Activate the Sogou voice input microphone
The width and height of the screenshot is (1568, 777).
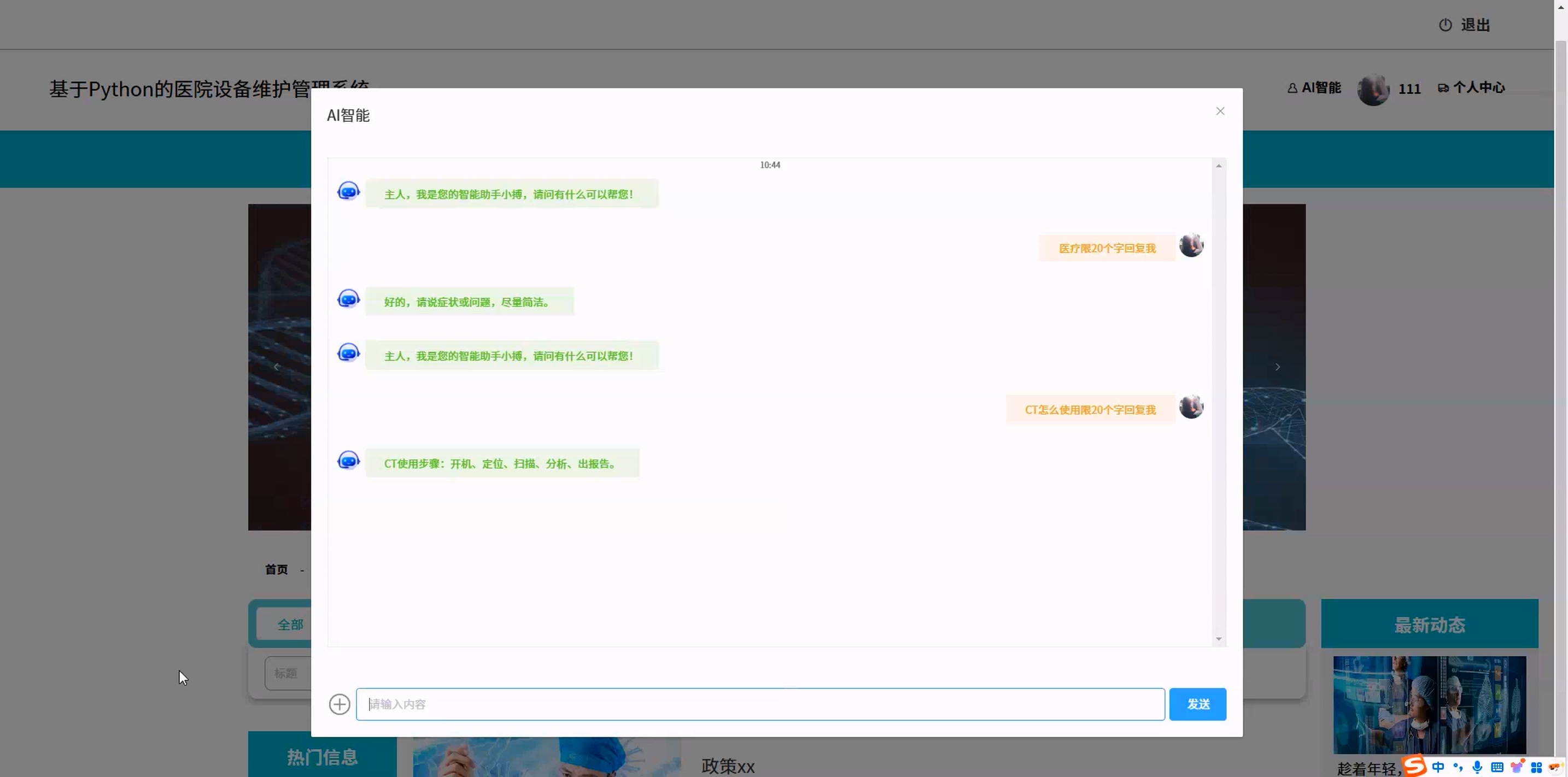tap(1477, 767)
